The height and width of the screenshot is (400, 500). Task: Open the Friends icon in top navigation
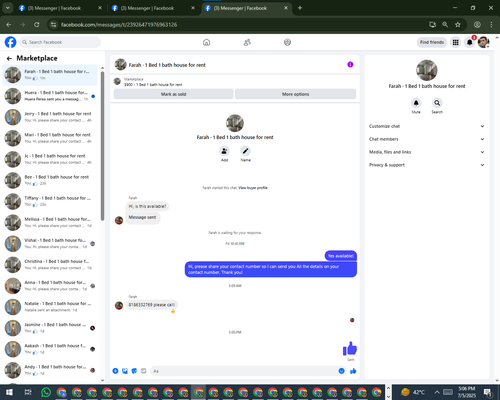247,42
